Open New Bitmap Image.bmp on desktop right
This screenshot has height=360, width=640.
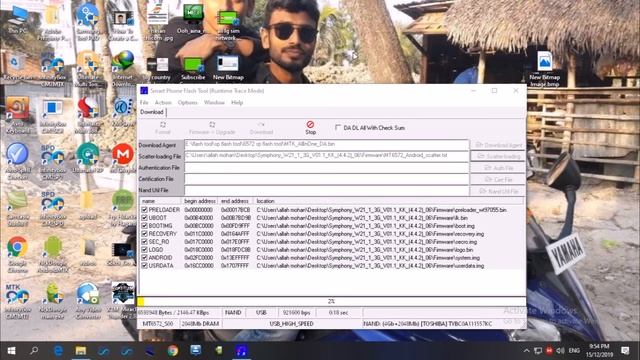tap(544, 69)
